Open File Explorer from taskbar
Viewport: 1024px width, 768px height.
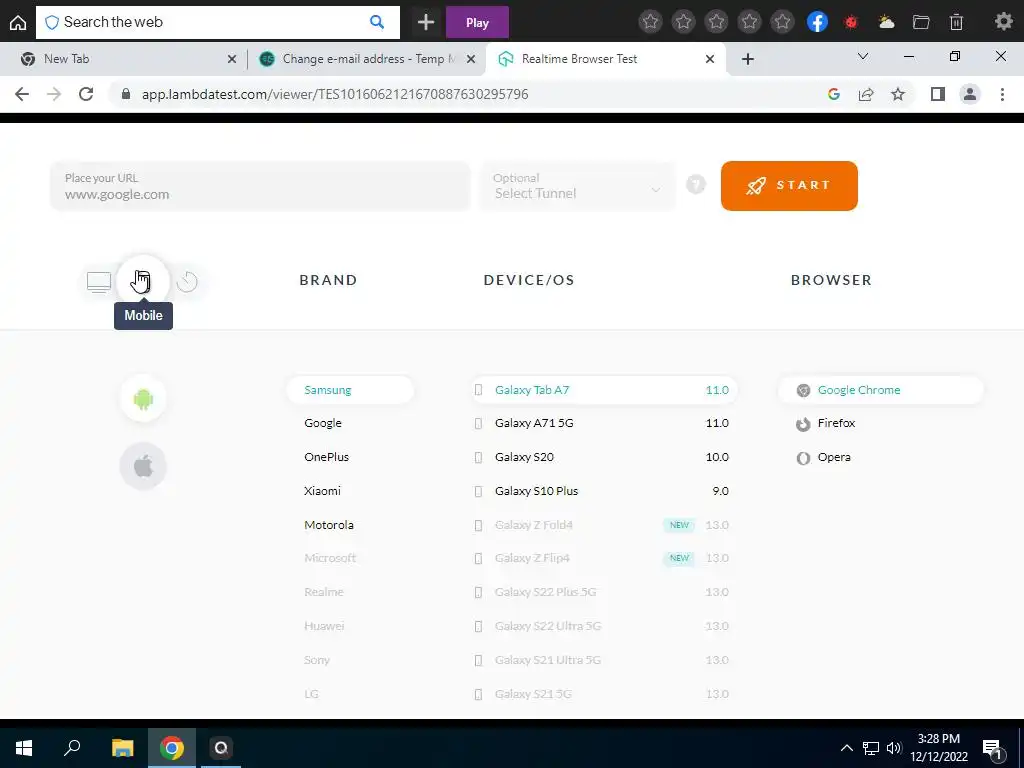coord(122,748)
